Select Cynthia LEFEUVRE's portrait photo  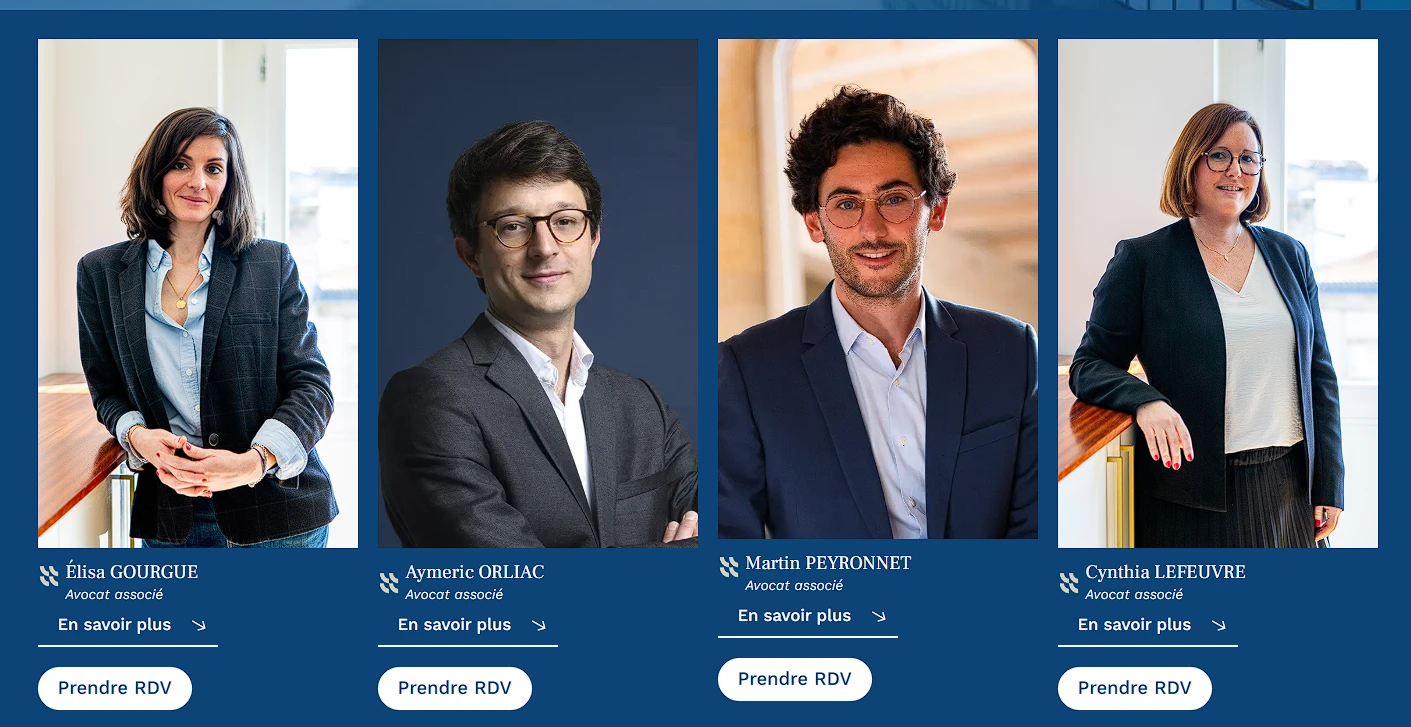[x=1218, y=293]
